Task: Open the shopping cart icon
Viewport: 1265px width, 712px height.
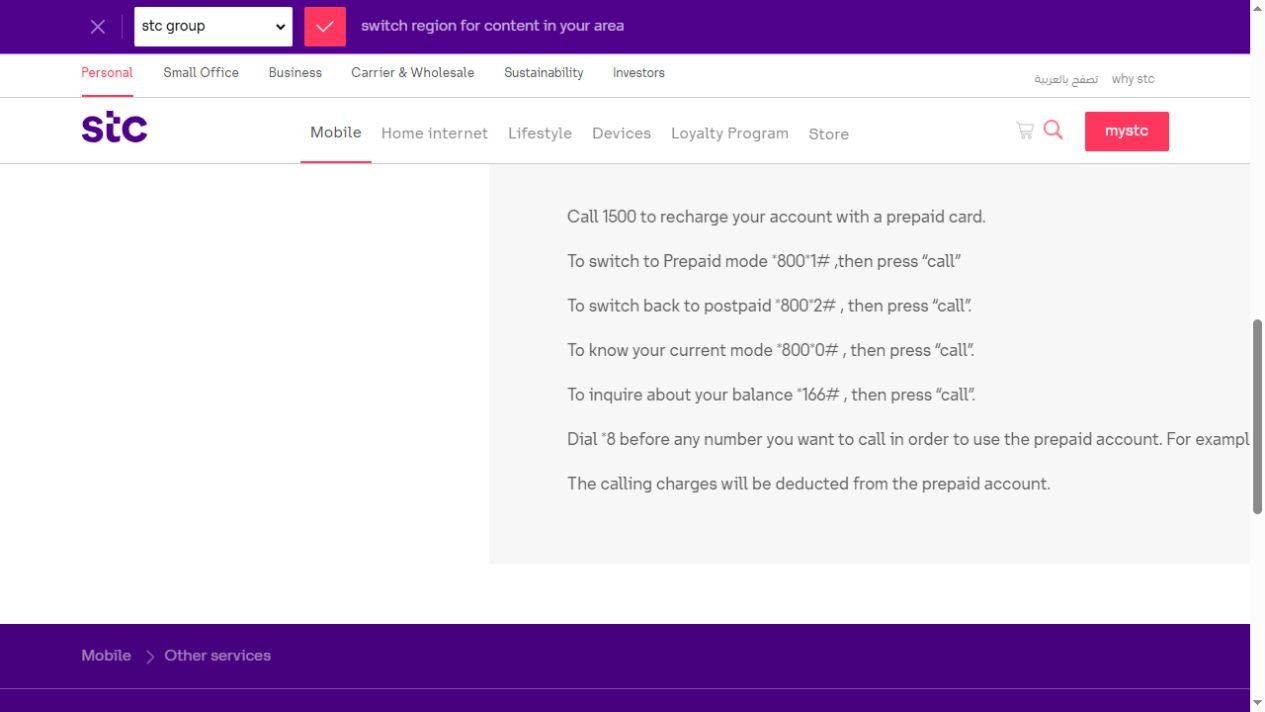Action: (x=1024, y=130)
